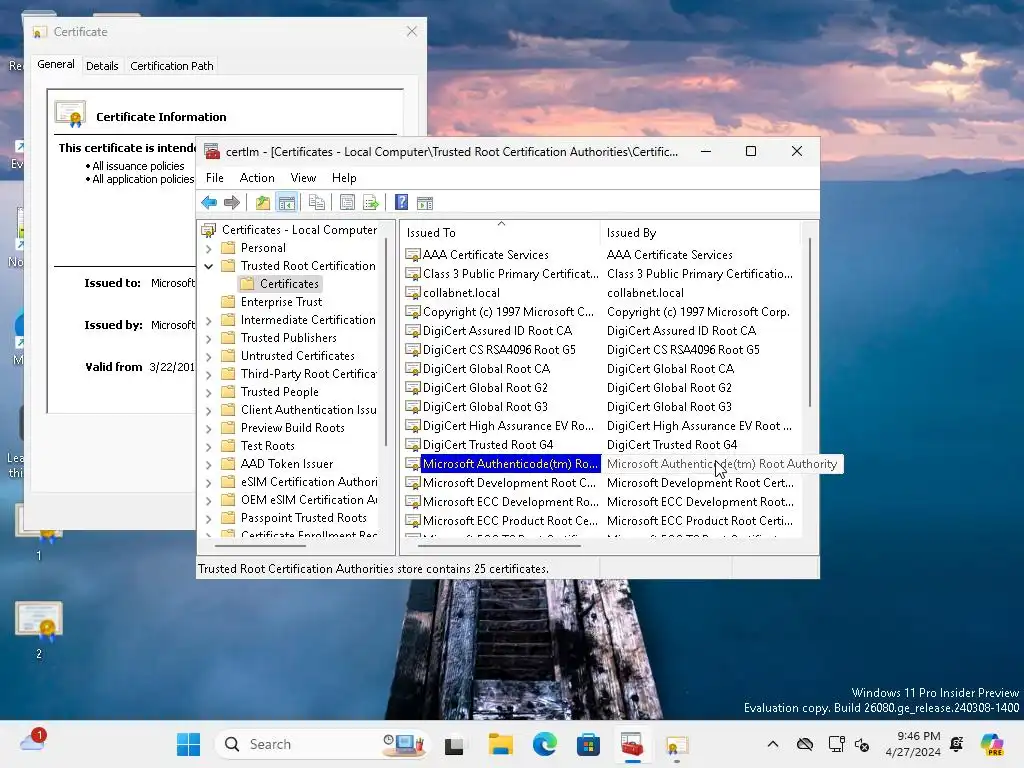Open File Explorer from taskbar
Image resolution: width=1024 pixels, height=768 pixels.
[501, 744]
